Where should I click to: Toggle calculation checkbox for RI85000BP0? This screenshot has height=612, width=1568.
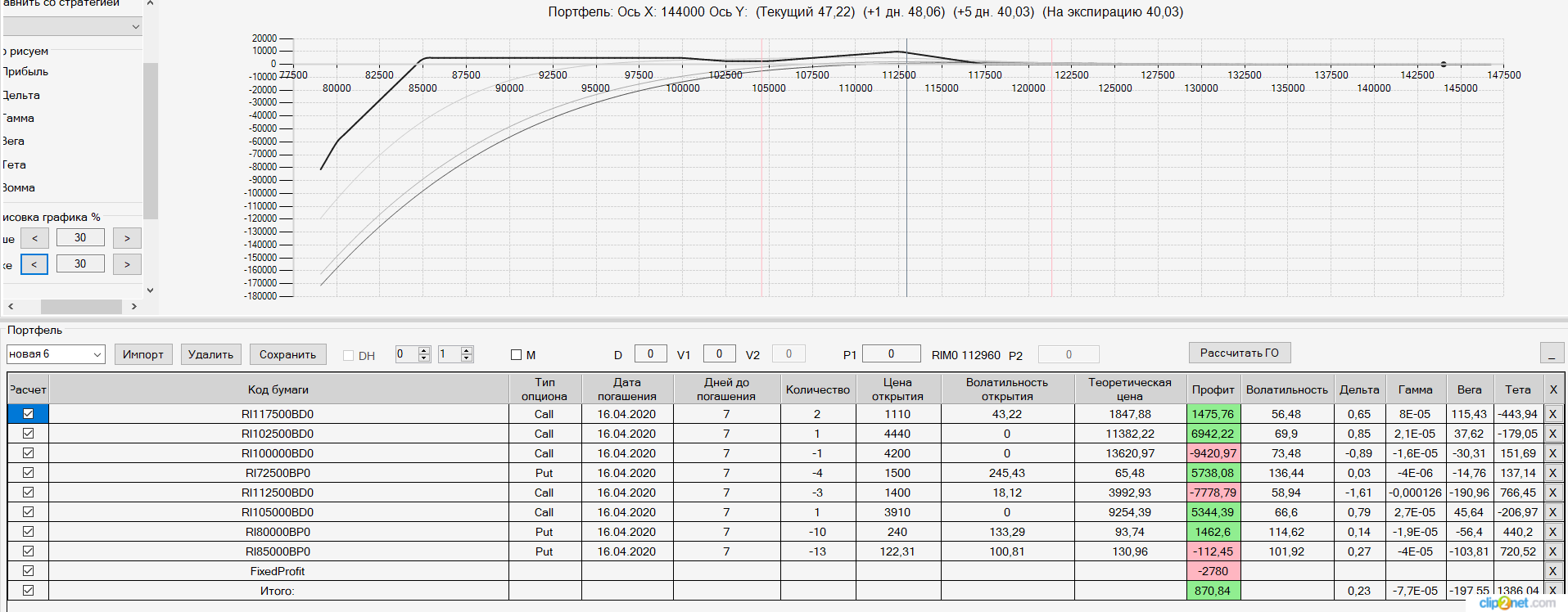[x=28, y=551]
